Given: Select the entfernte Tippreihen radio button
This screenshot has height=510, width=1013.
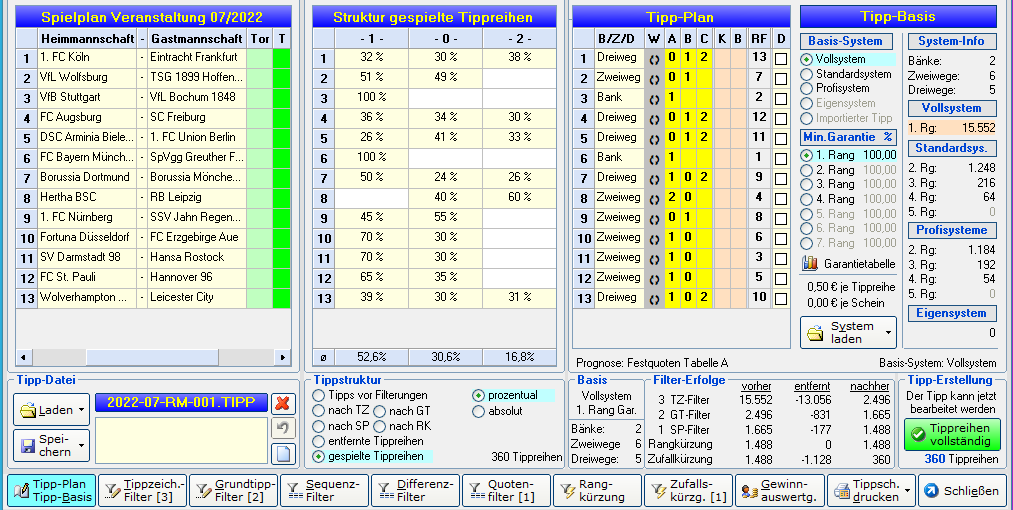Looking at the screenshot, I should coord(319,441).
